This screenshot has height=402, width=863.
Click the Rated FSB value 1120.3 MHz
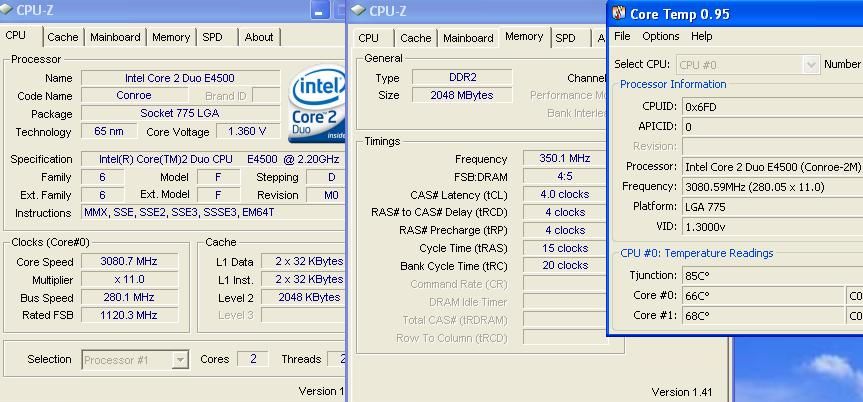[129, 315]
